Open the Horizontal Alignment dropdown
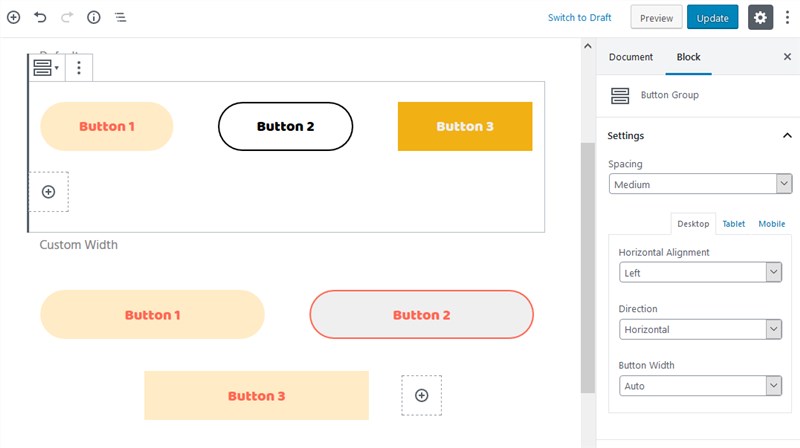800x448 pixels. coord(700,272)
